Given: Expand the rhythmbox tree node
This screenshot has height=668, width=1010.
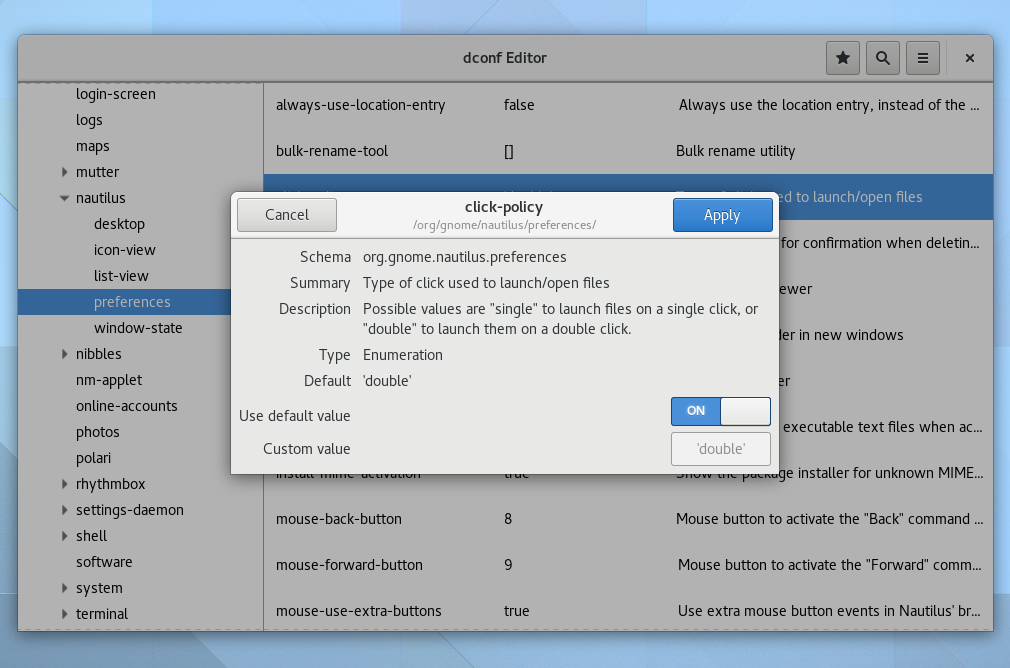Looking at the screenshot, I should pyautogui.click(x=64, y=484).
